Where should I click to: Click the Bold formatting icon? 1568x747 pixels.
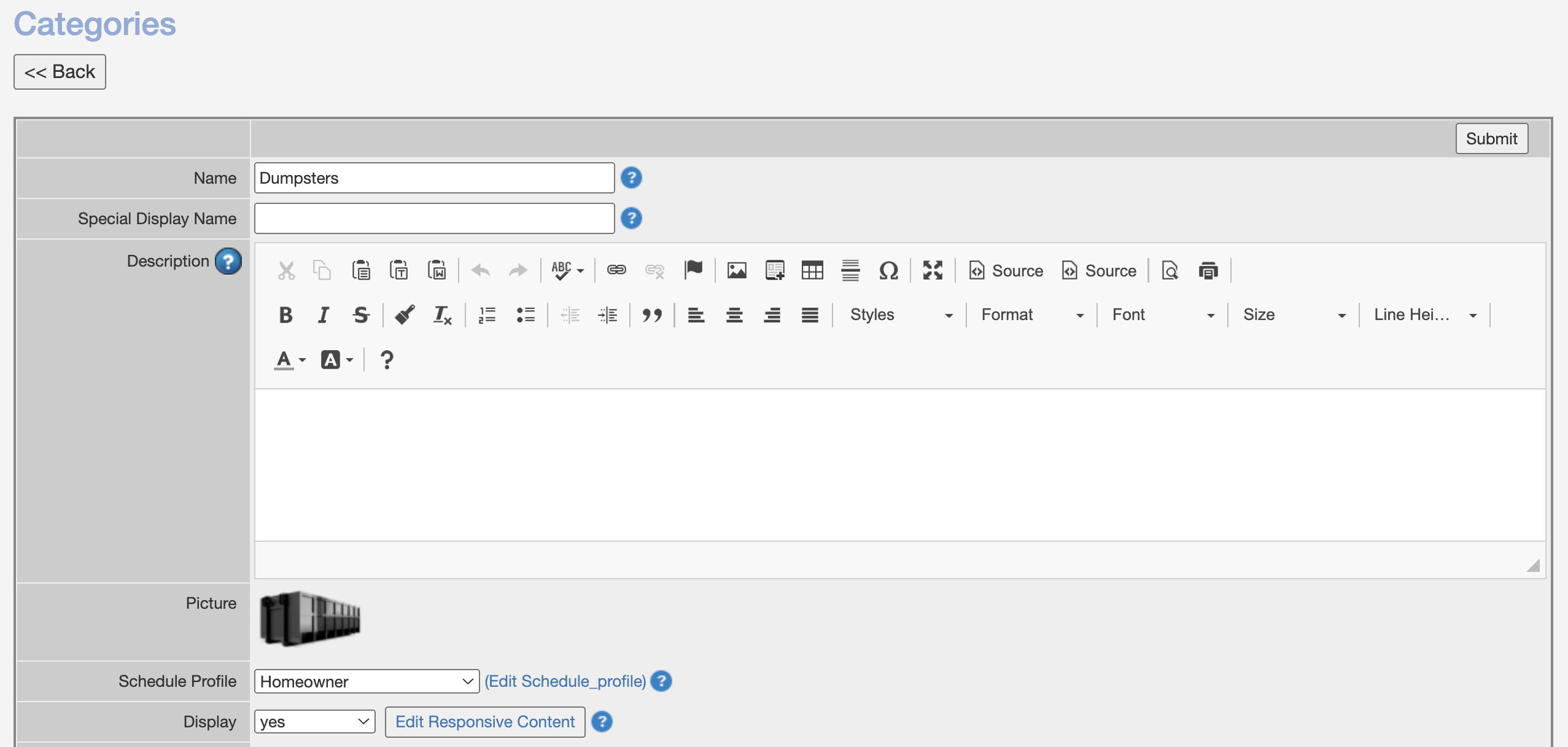coord(285,315)
